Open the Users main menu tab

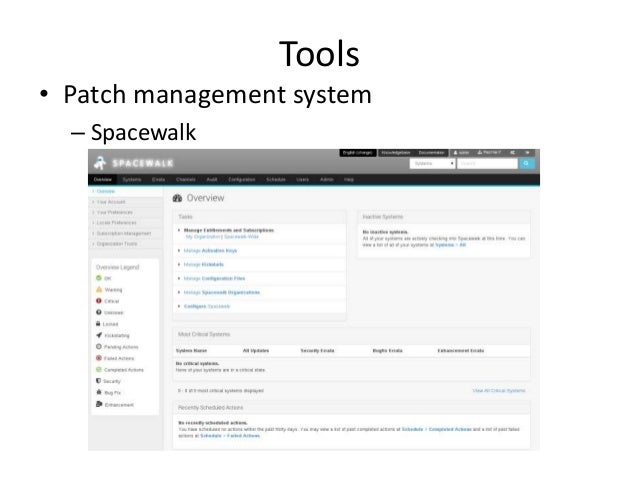point(302,179)
